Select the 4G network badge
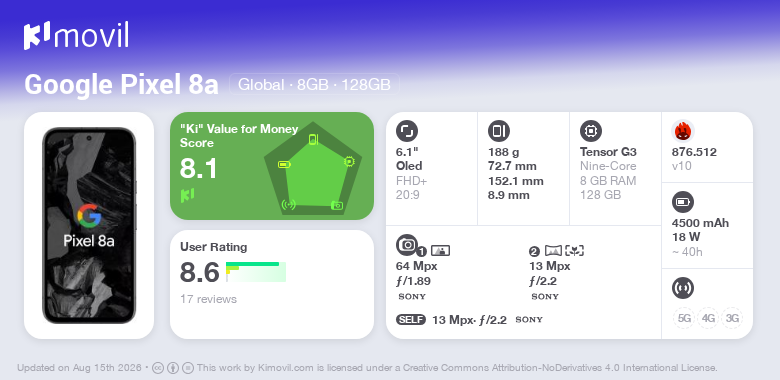Viewport: 780px width, 380px height. point(708,318)
